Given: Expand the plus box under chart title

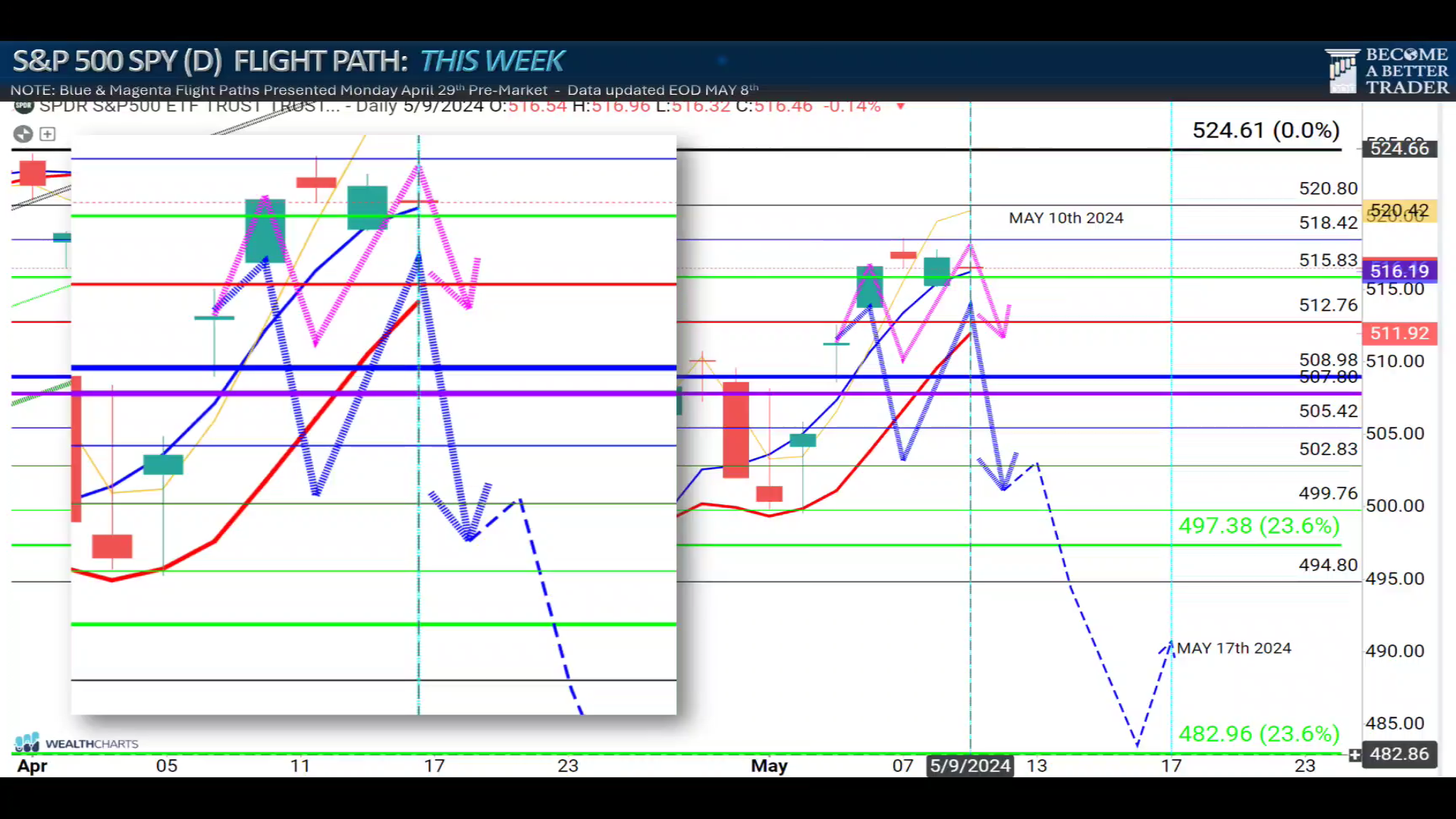Looking at the screenshot, I should [x=48, y=134].
